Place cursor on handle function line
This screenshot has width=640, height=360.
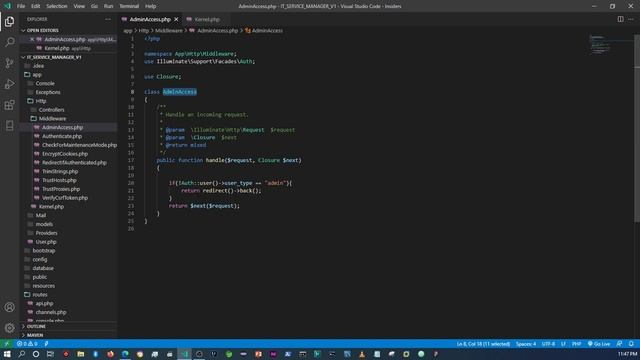click(229, 160)
